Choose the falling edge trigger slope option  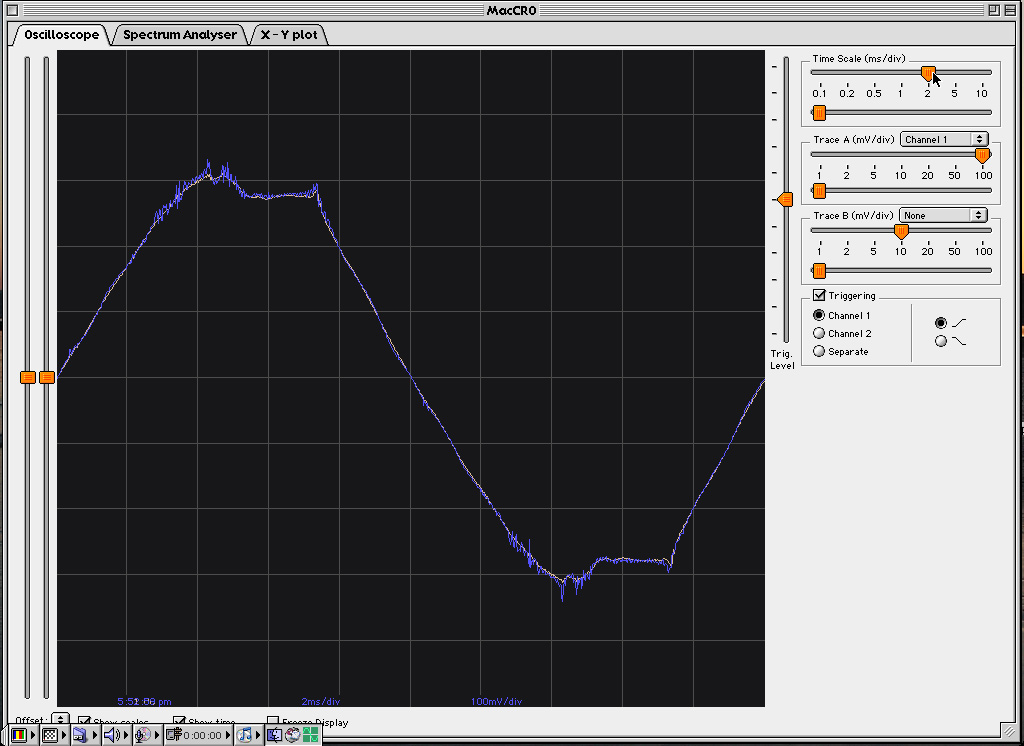(x=940, y=342)
